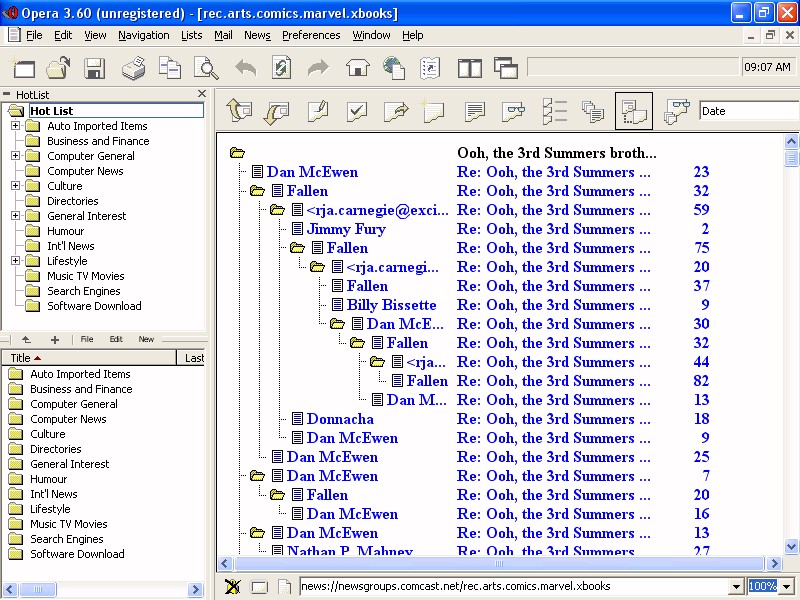Click the direct access document icon
Image resolution: width=800 pixels, height=600 pixels.
coord(430,68)
